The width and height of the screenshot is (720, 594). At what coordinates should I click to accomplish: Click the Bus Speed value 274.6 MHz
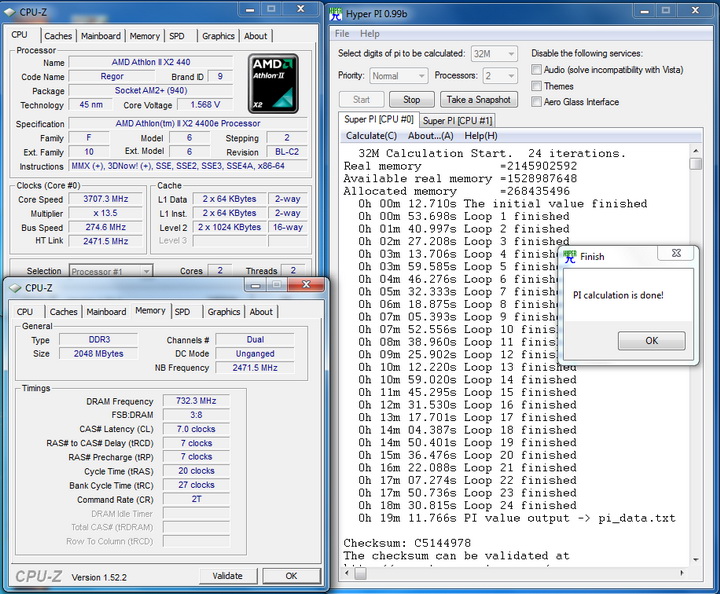105,227
